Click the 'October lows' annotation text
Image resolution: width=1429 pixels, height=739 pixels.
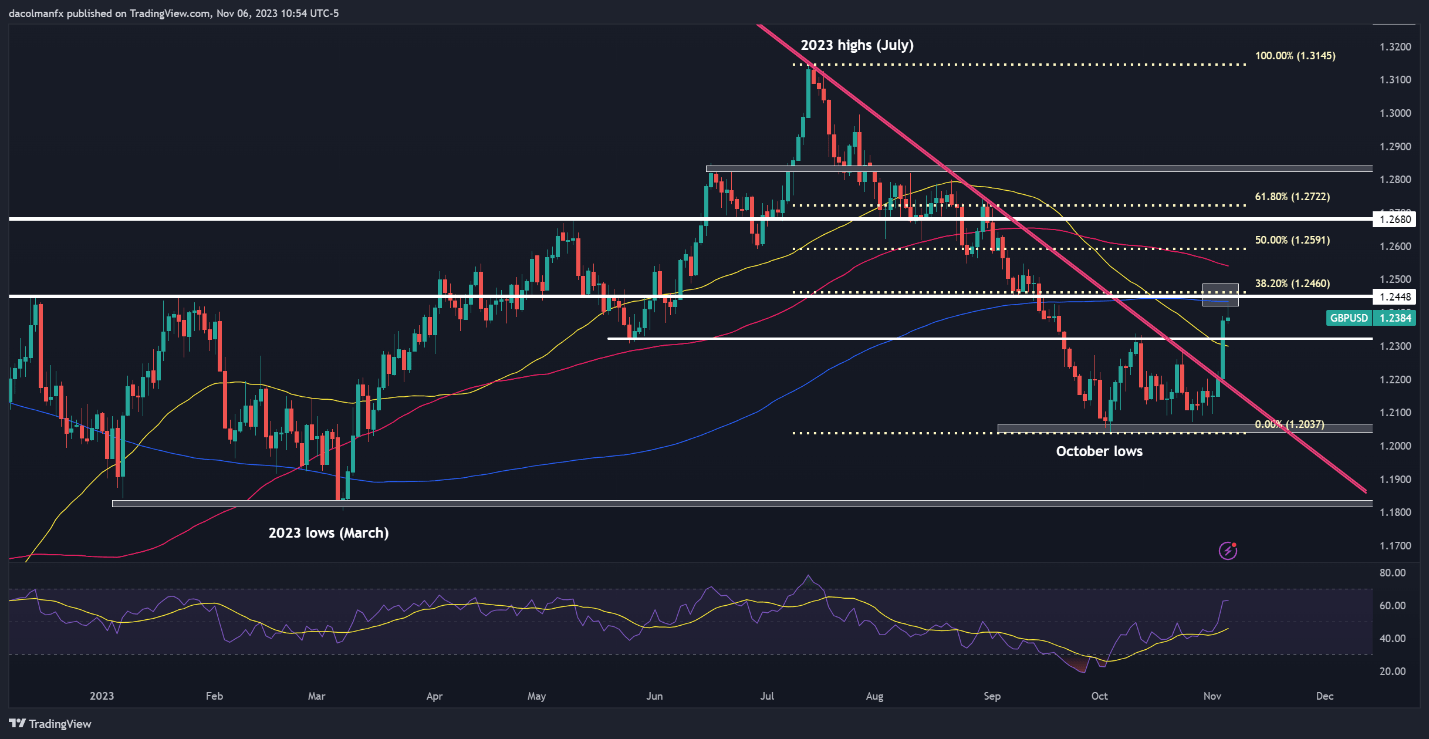click(1099, 451)
